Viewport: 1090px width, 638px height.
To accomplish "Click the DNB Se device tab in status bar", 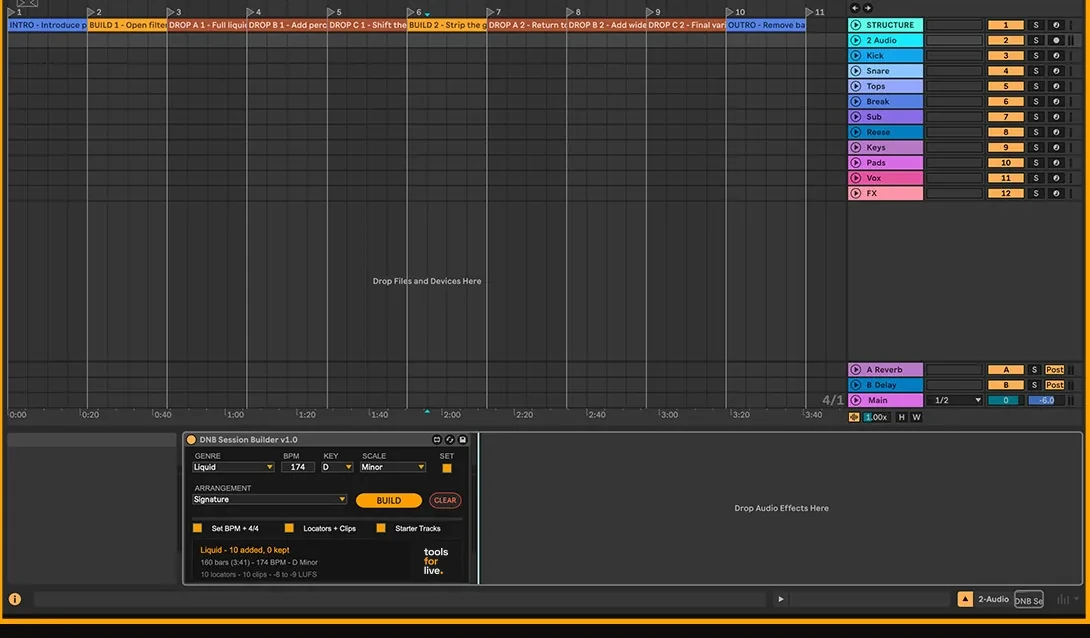I will click(x=1029, y=600).
